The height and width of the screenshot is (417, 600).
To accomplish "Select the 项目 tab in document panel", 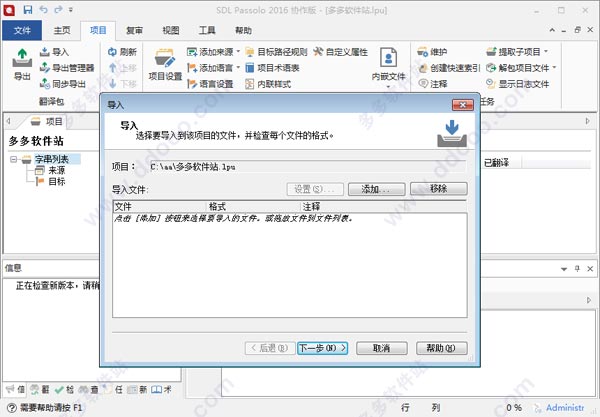I will [x=47, y=121].
